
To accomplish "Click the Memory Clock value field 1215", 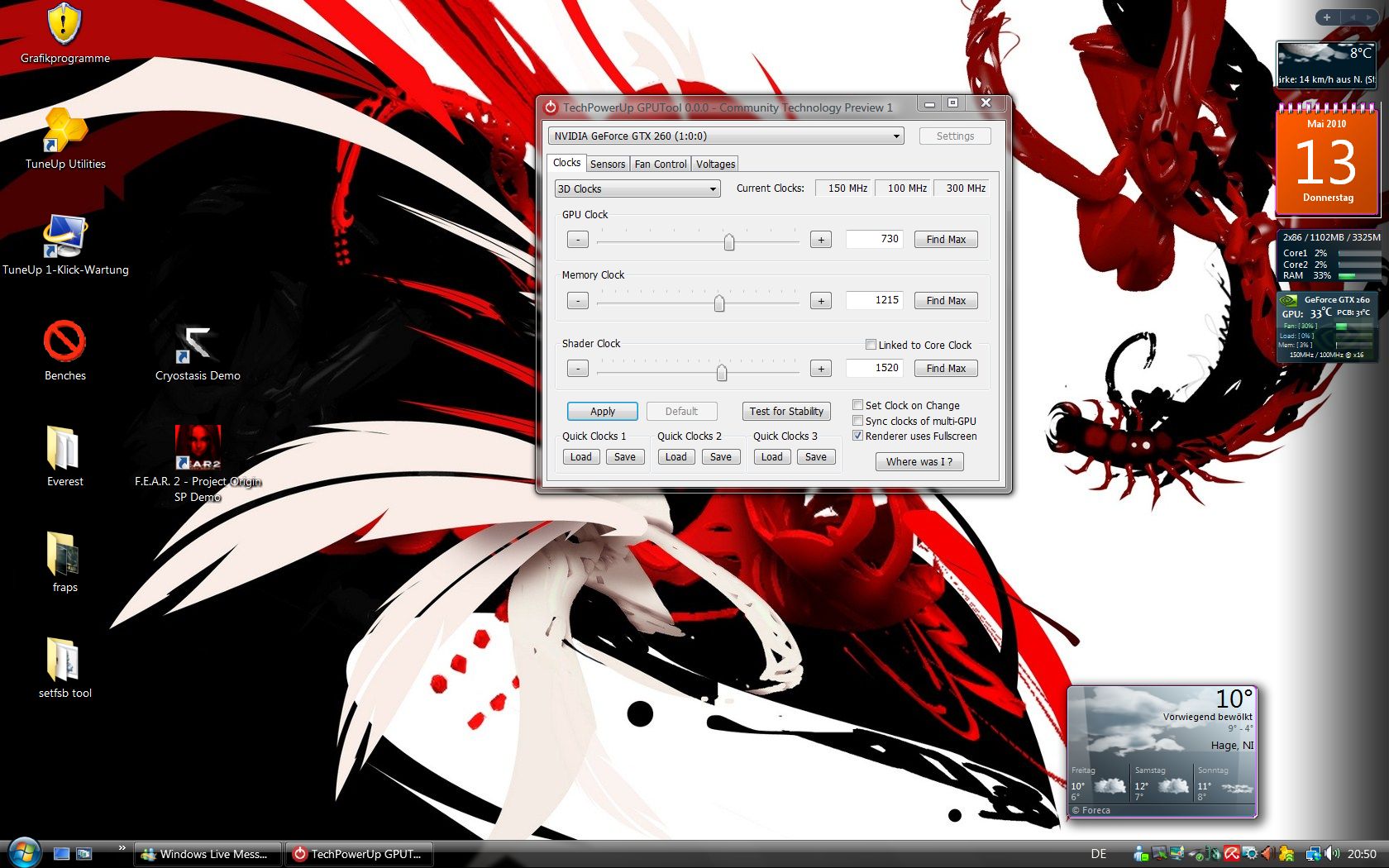I will point(875,300).
